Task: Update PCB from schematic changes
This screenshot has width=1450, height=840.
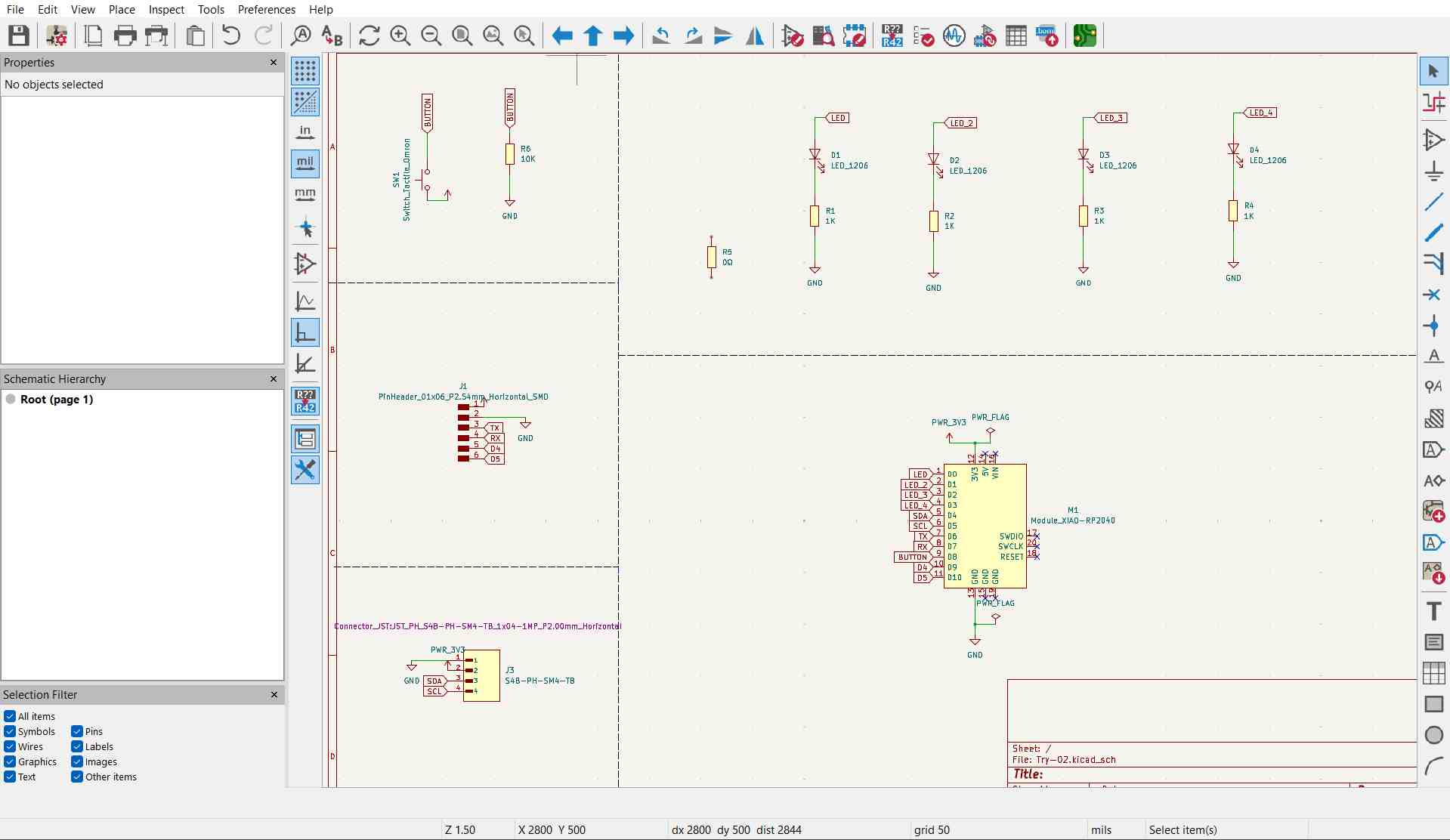Action: pos(985,36)
